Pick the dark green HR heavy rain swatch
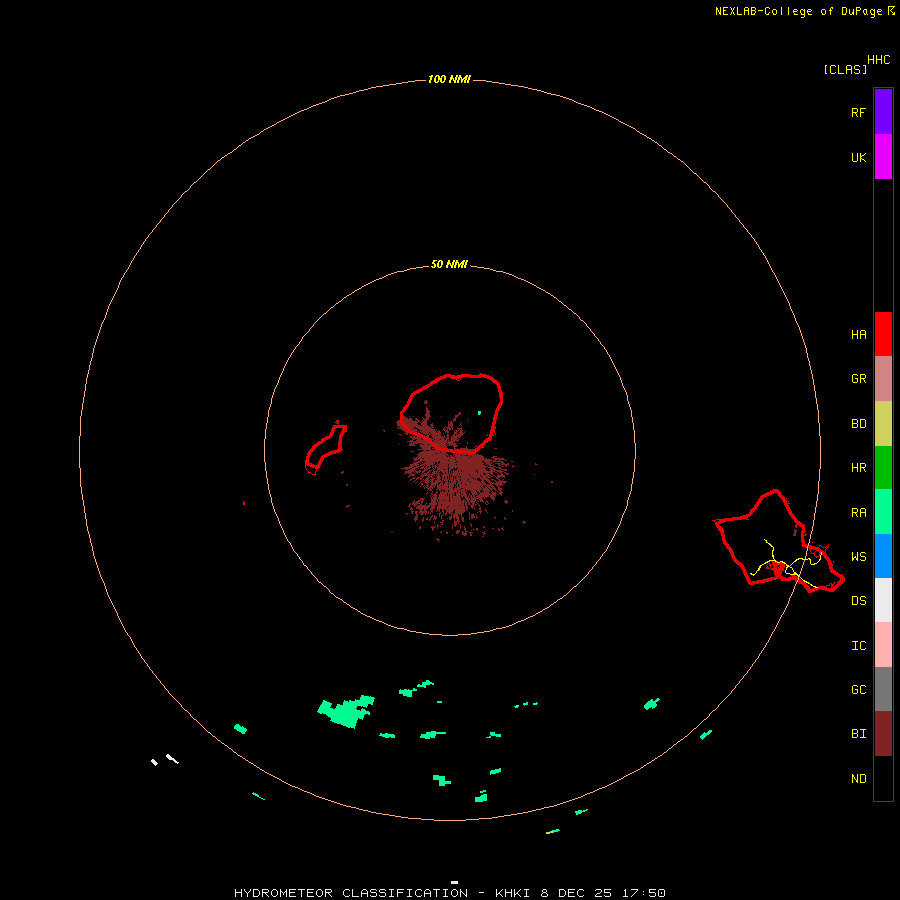Image resolution: width=900 pixels, height=900 pixels. (883, 468)
